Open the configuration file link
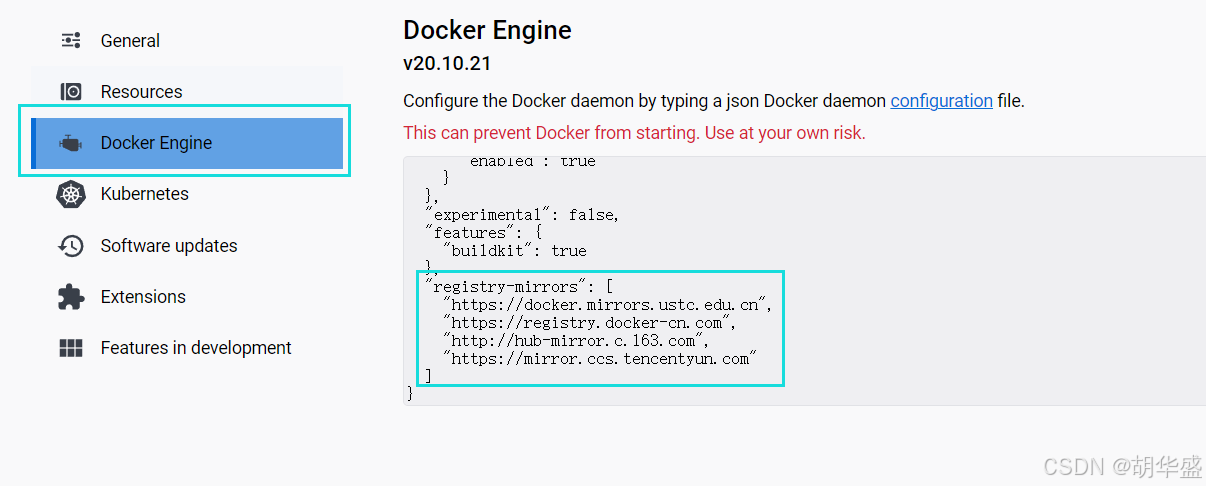Image resolution: width=1206 pixels, height=486 pixels. point(941,101)
